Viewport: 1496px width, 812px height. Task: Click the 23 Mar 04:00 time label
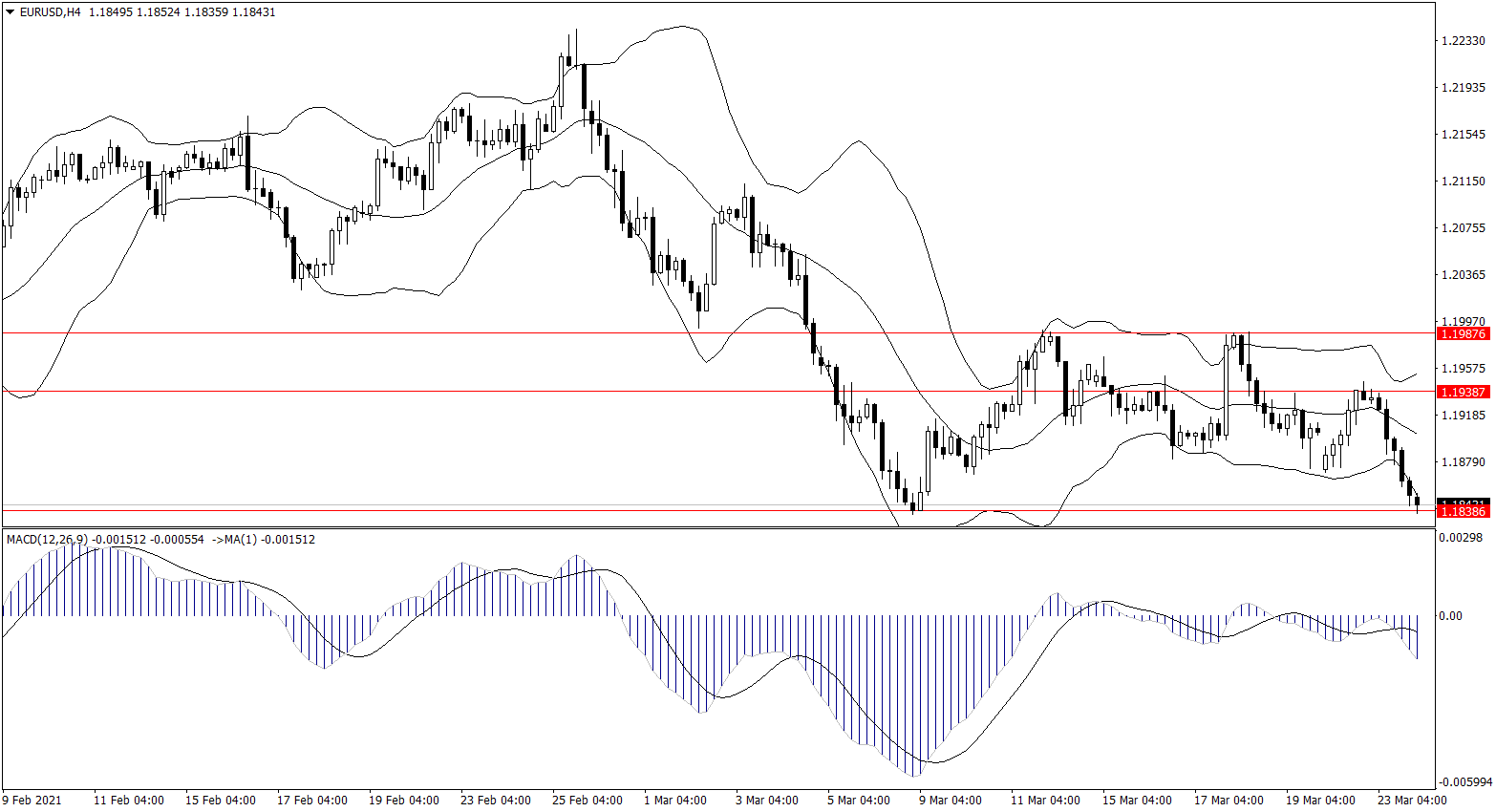pyautogui.click(x=1411, y=801)
